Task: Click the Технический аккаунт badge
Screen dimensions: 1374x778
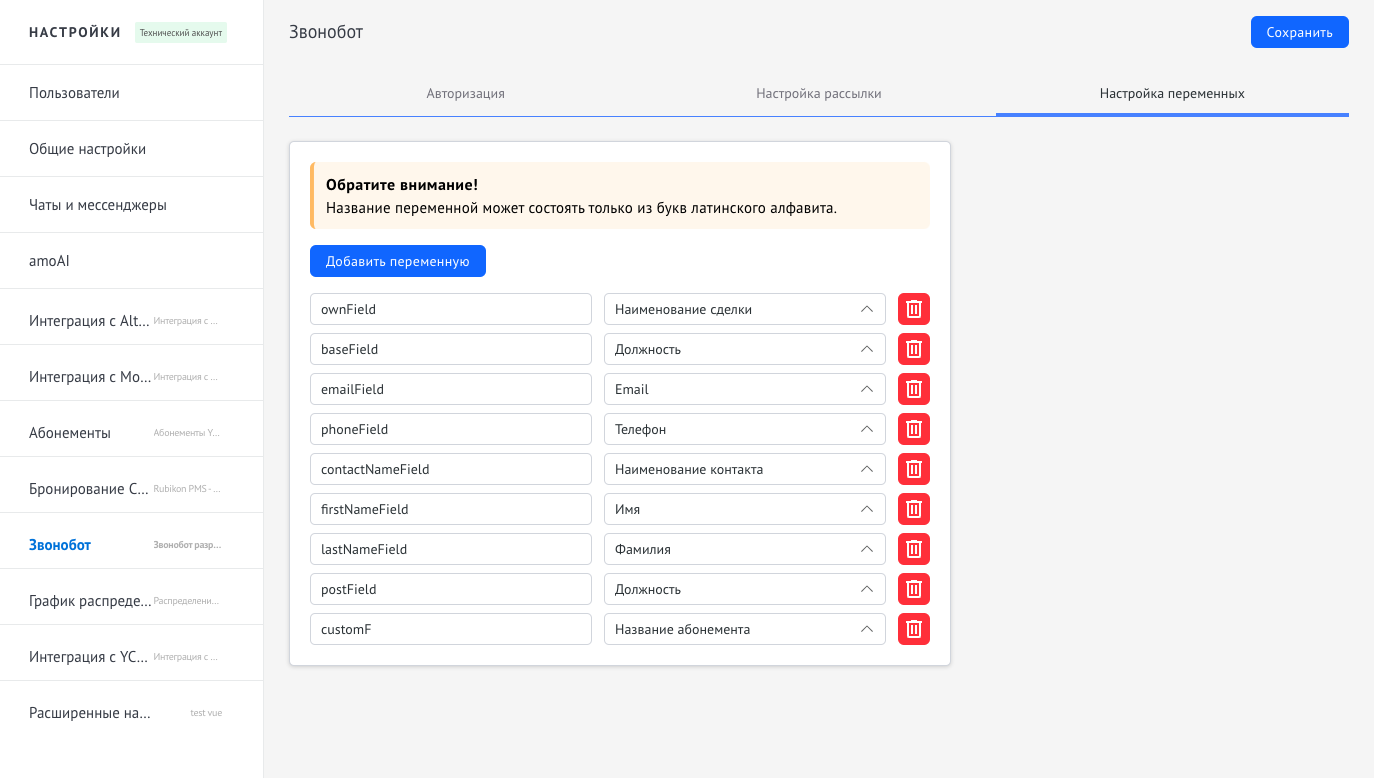Action: pos(181,32)
